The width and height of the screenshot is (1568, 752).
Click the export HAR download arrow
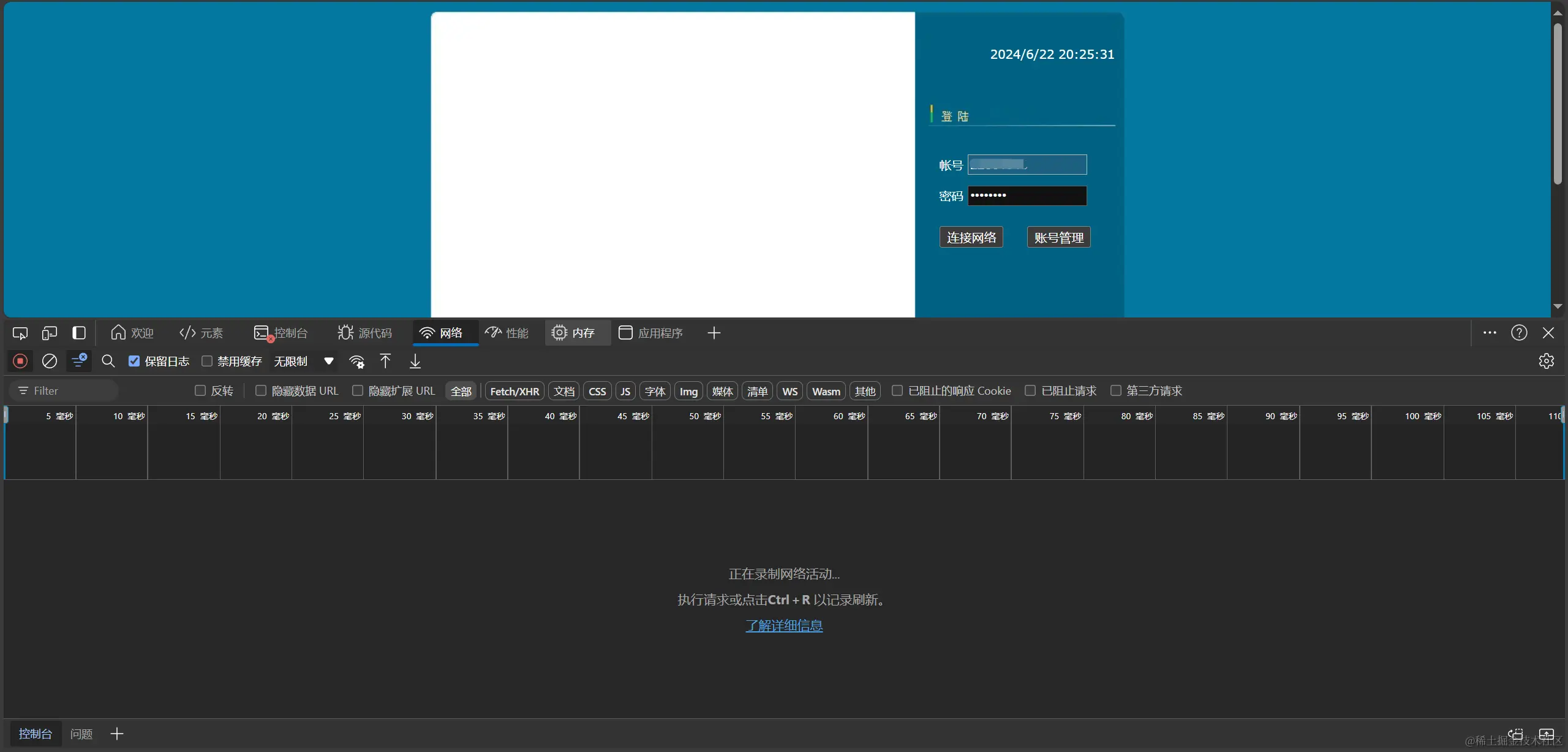pyautogui.click(x=415, y=361)
